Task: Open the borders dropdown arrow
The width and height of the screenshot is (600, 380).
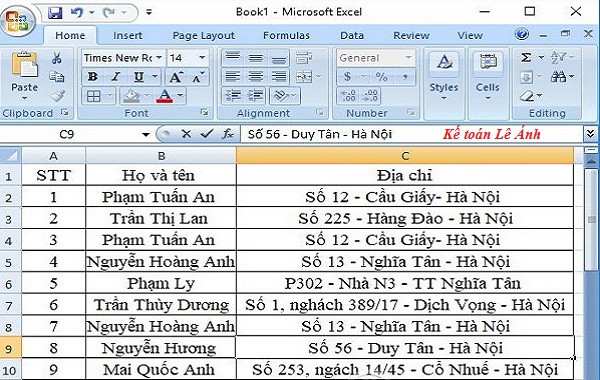Action: point(109,96)
